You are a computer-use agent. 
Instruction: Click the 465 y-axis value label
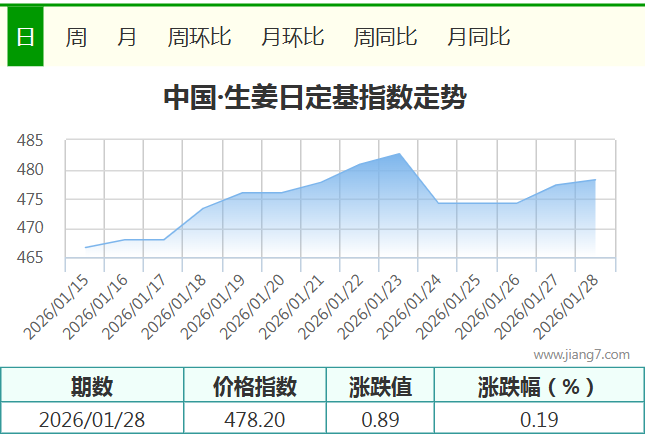click(x=31, y=258)
